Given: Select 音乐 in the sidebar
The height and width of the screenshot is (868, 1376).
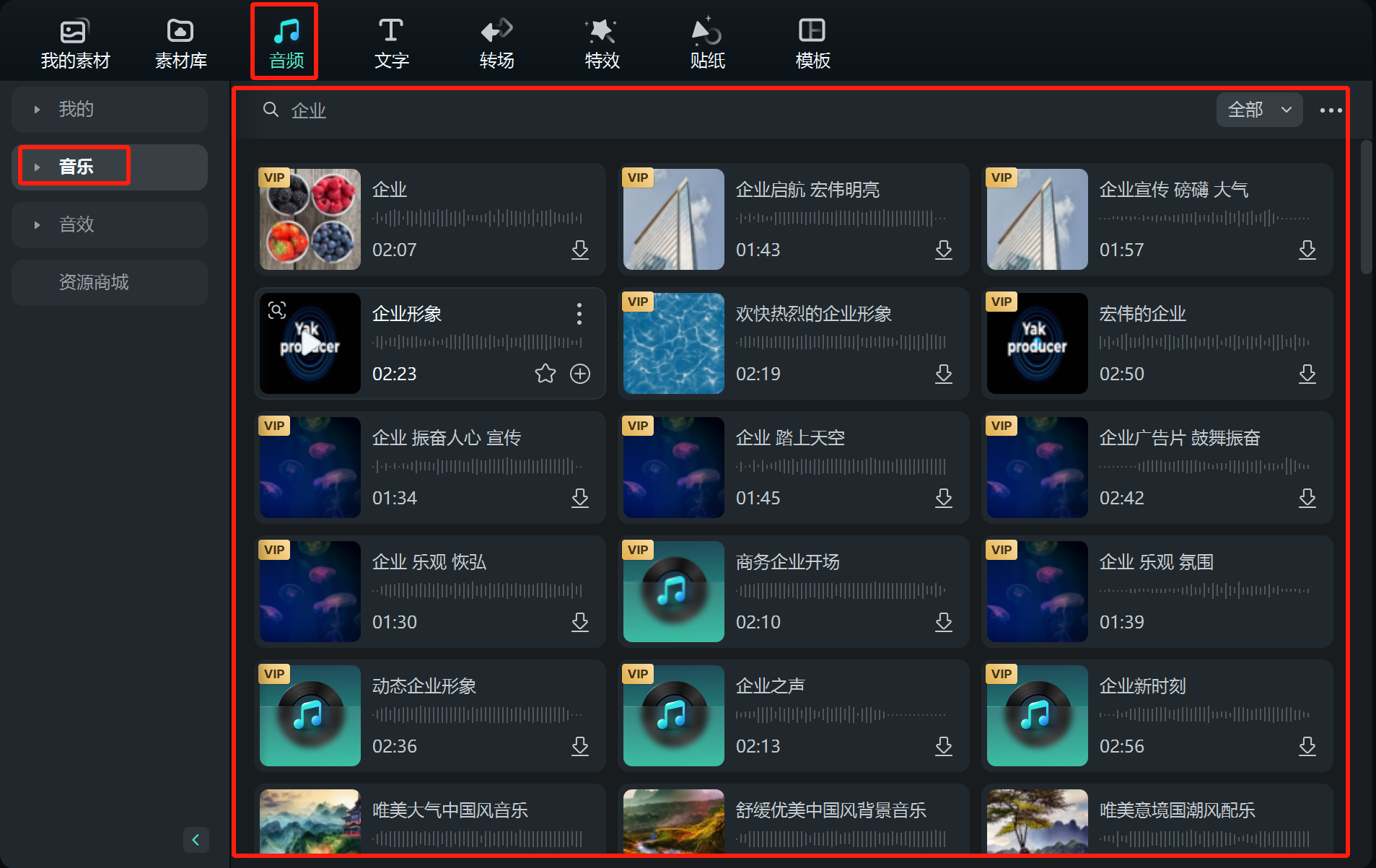Looking at the screenshot, I should click(76, 166).
